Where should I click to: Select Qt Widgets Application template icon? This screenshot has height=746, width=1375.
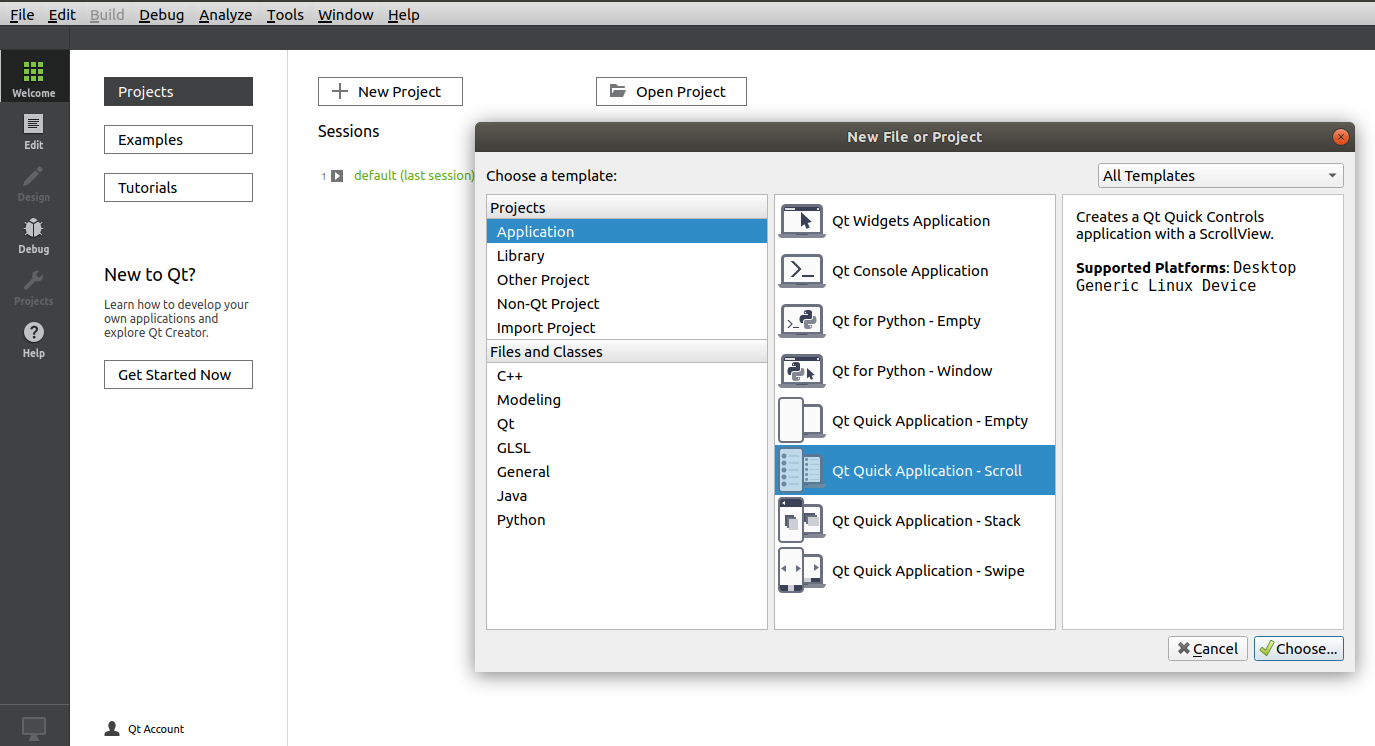[801, 221]
